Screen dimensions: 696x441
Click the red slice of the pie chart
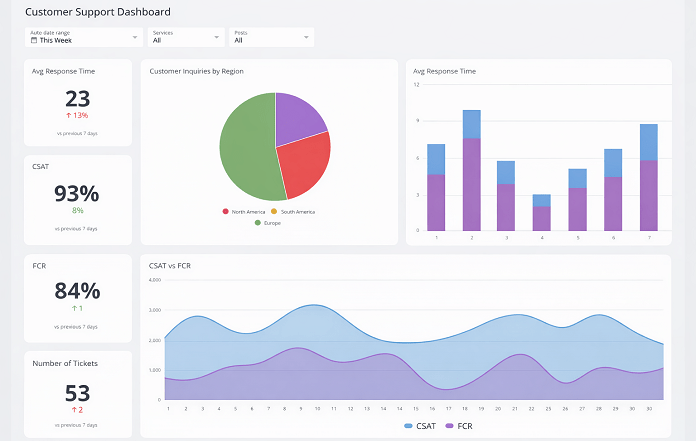[303, 162]
